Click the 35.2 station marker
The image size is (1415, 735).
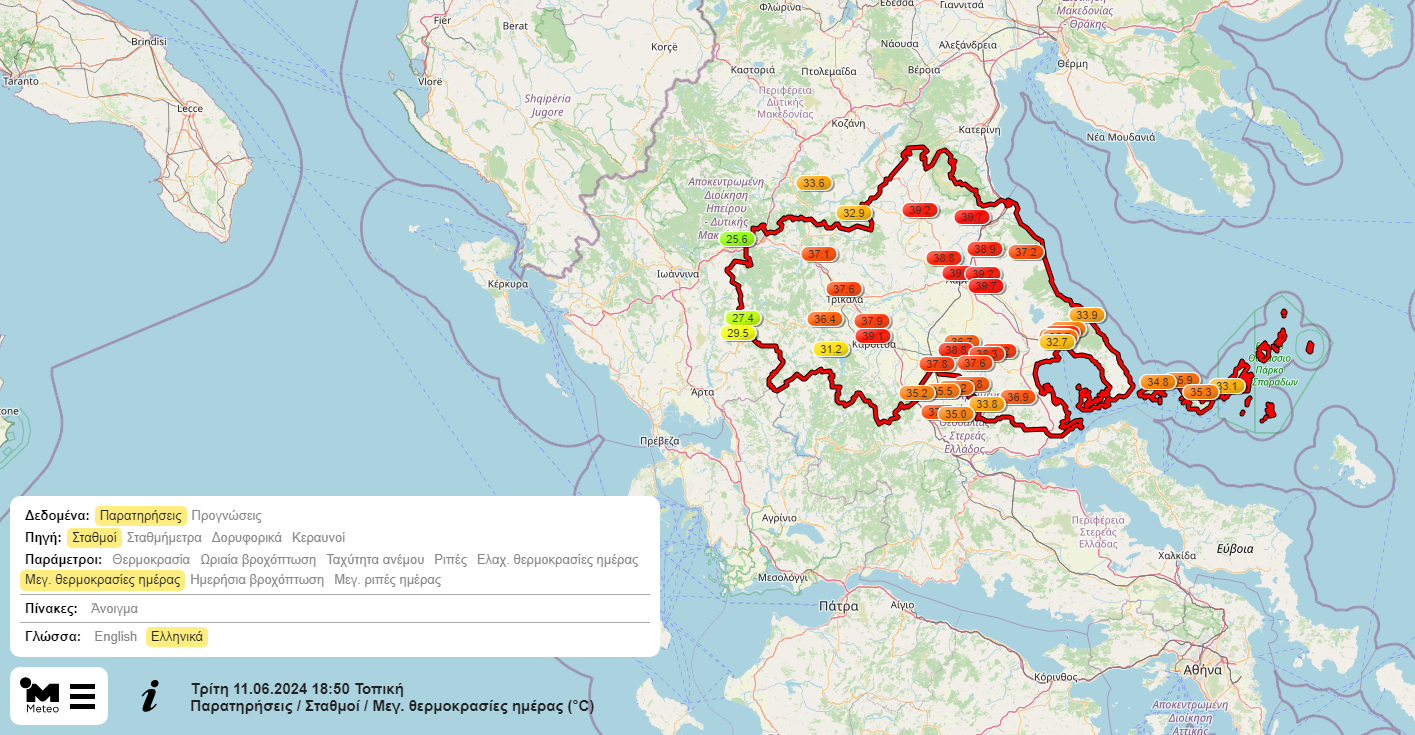917,394
